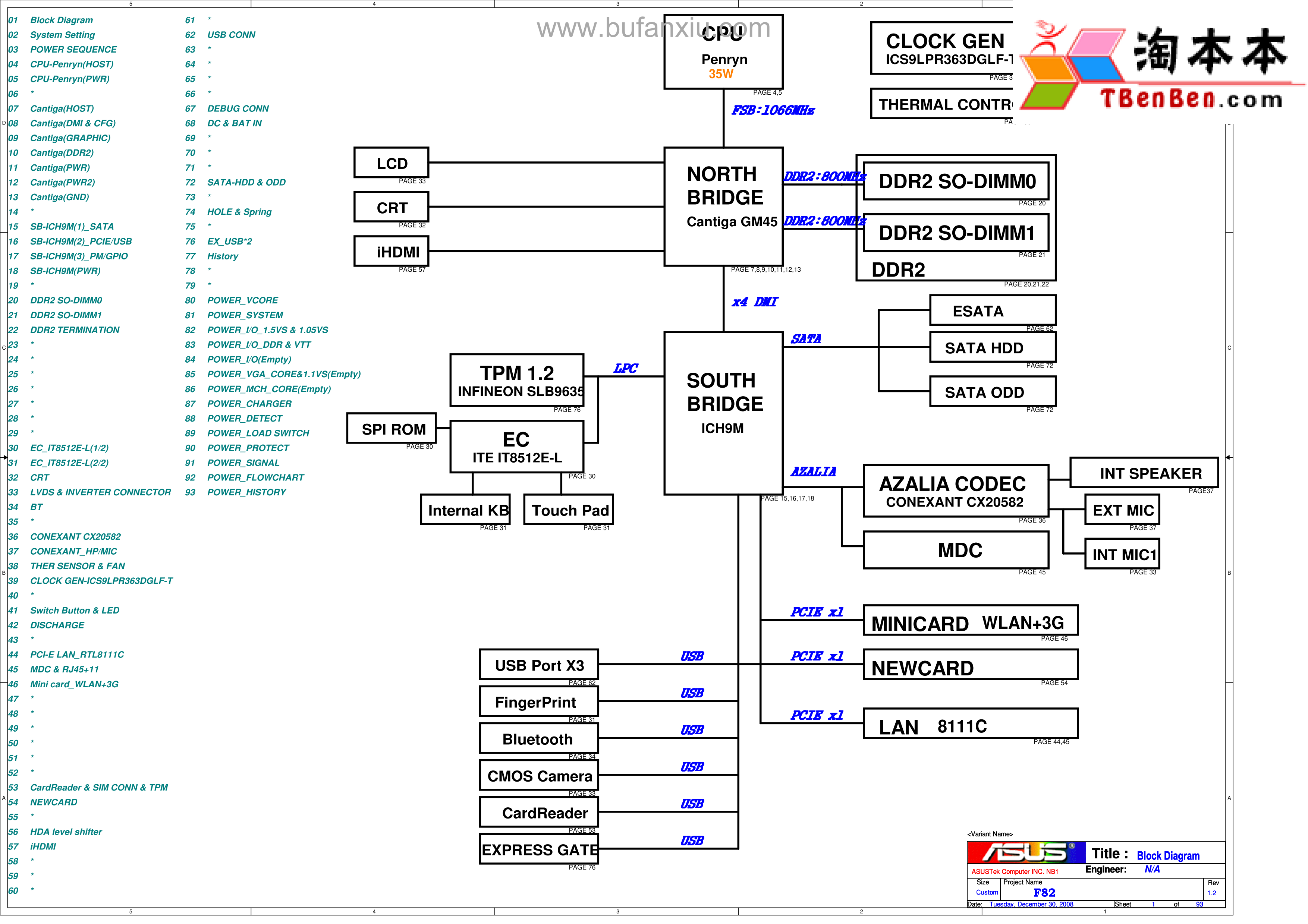The image size is (1308, 924).
Task: Select the NORTH BRIDGE Cantiga GM45 block
Action: click(723, 206)
